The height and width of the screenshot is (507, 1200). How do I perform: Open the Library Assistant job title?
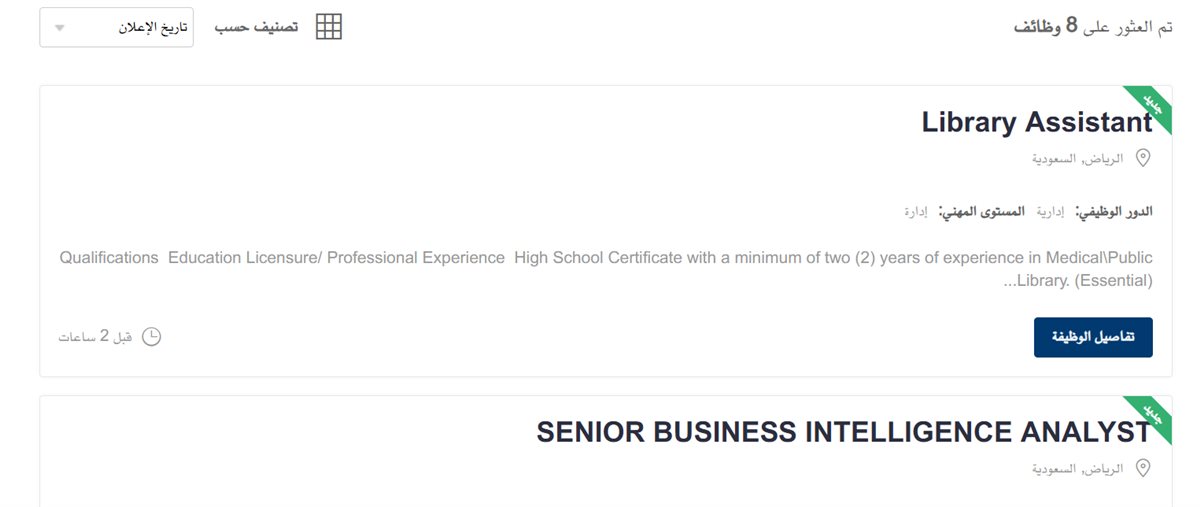pyautogui.click(x=1037, y=122)
